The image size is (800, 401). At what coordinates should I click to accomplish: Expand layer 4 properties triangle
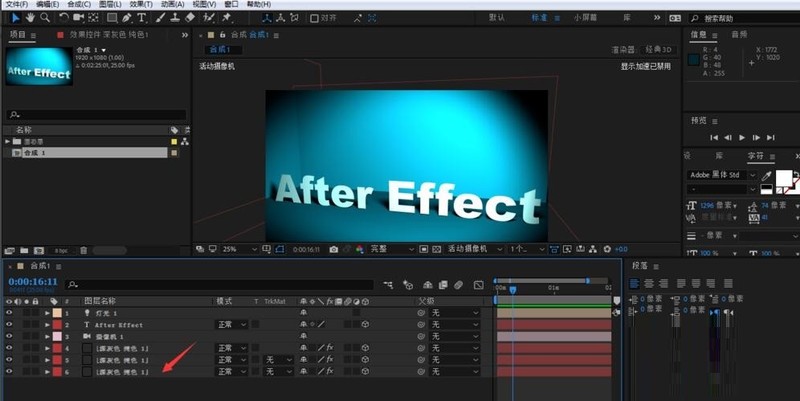[47, 348]
